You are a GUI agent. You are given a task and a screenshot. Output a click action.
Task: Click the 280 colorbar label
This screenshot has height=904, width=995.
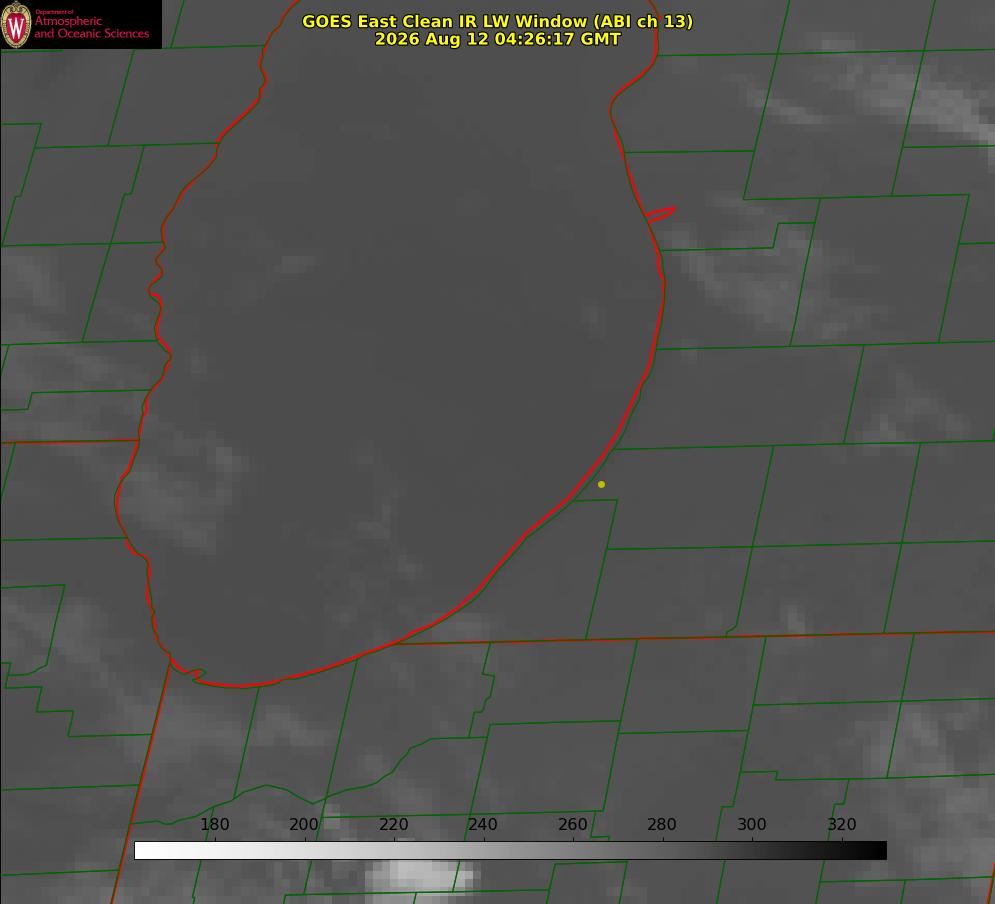662,824
